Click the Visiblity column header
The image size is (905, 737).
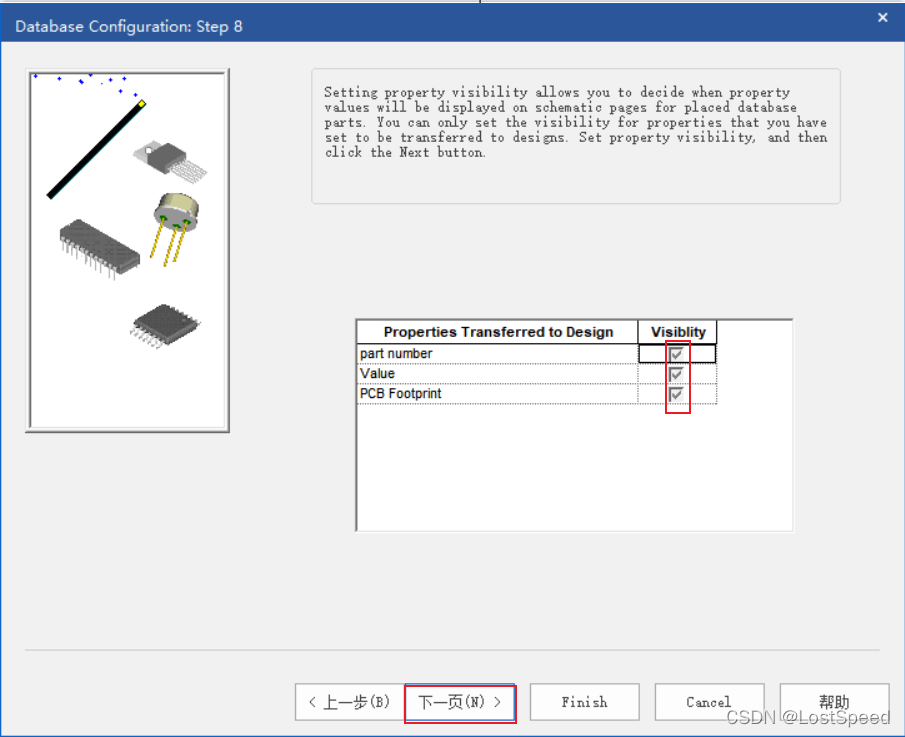pos(678,332)
